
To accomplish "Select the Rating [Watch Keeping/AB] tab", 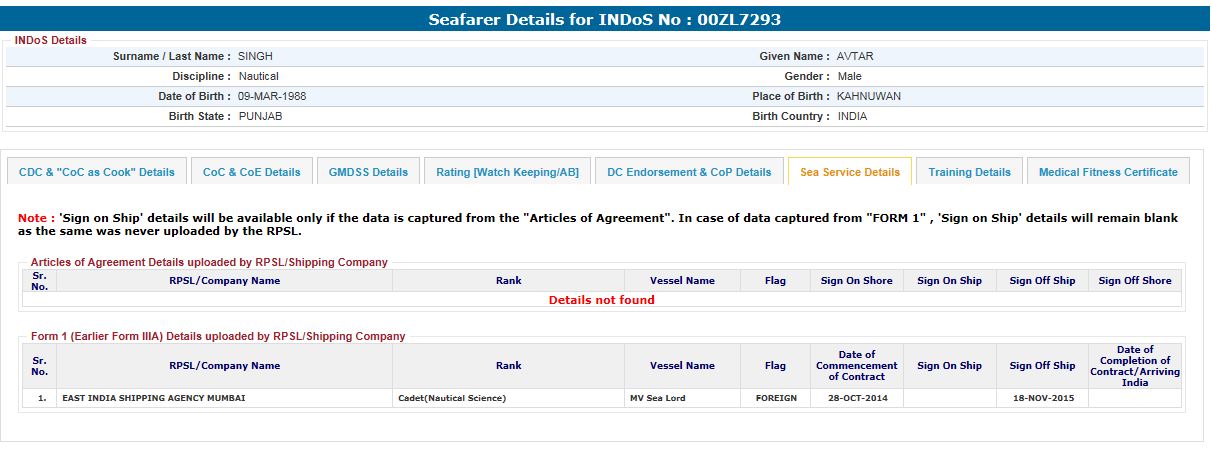I will tap(507, 172).
